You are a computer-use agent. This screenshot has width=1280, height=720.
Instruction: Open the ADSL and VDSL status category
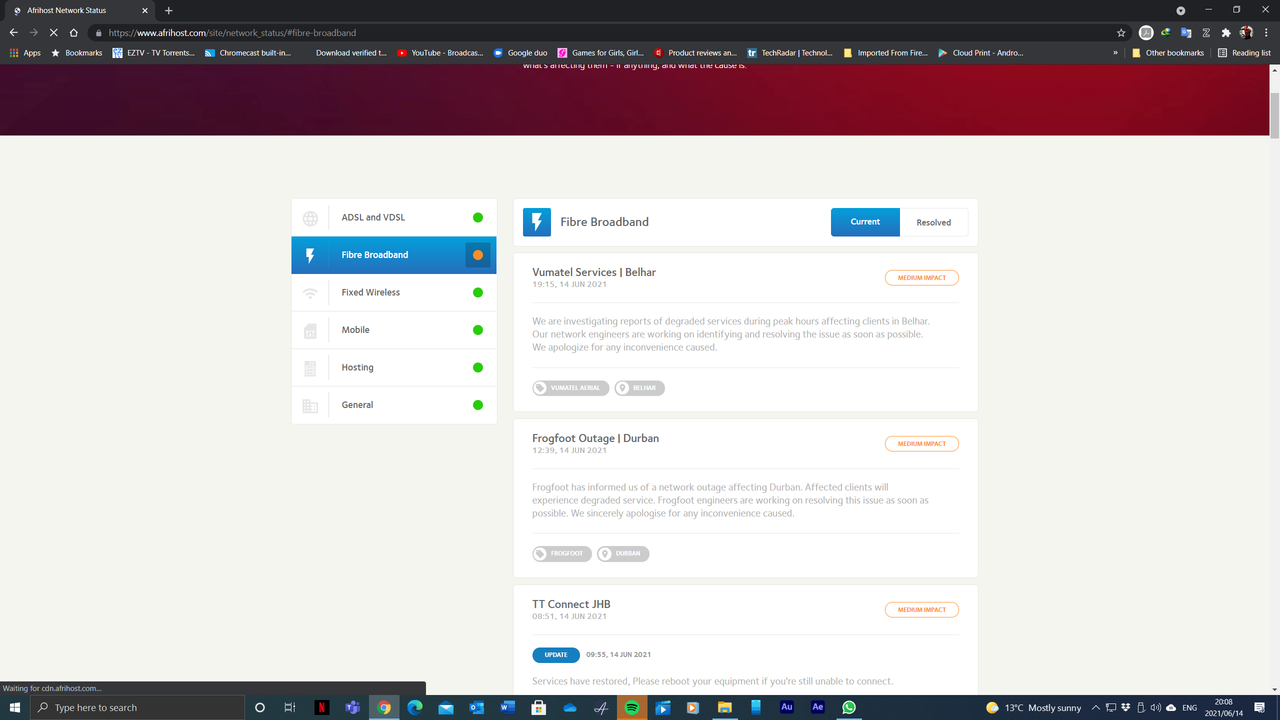394,218
